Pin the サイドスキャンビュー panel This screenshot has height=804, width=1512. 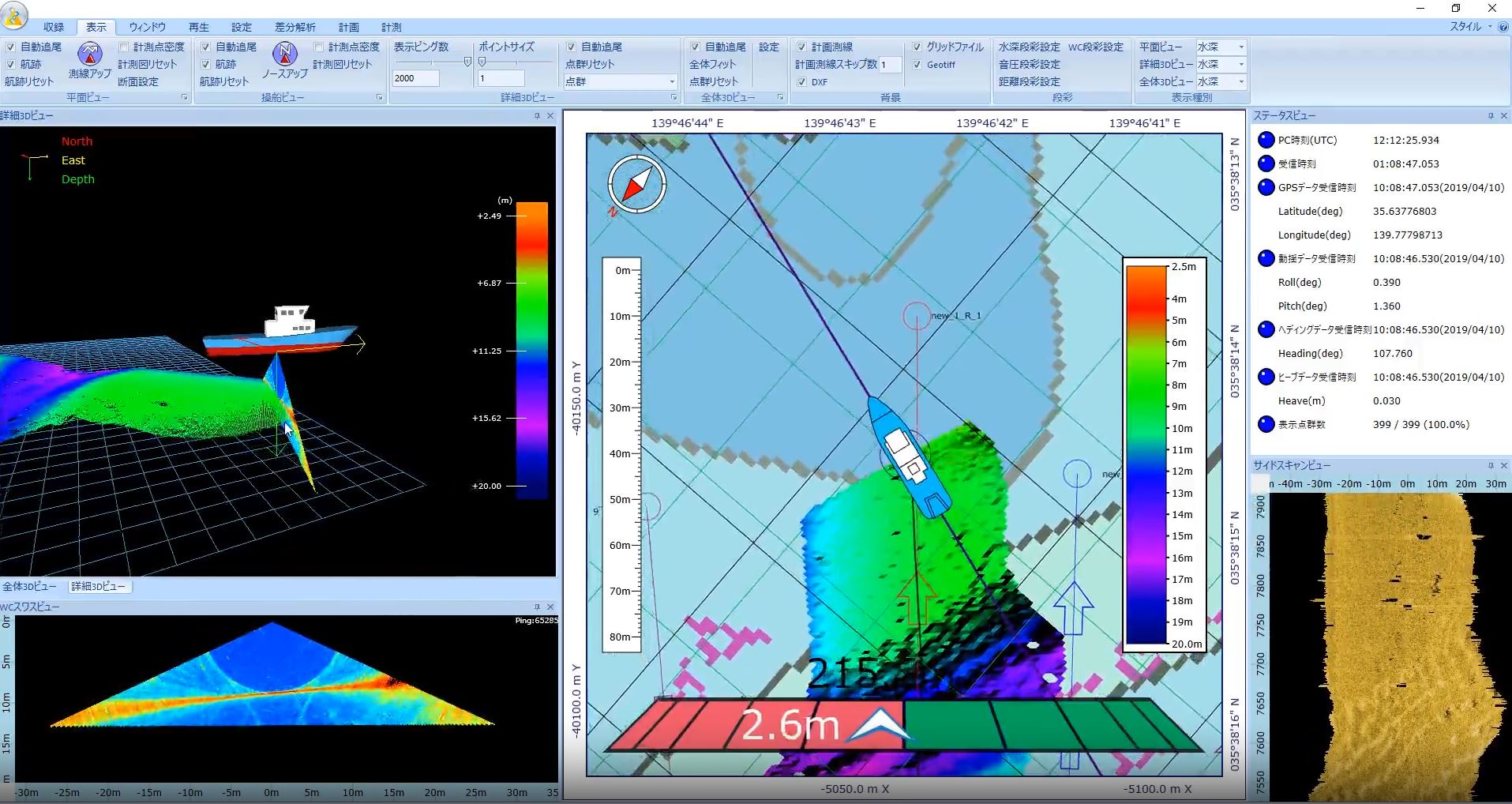tap(1491, 466)
